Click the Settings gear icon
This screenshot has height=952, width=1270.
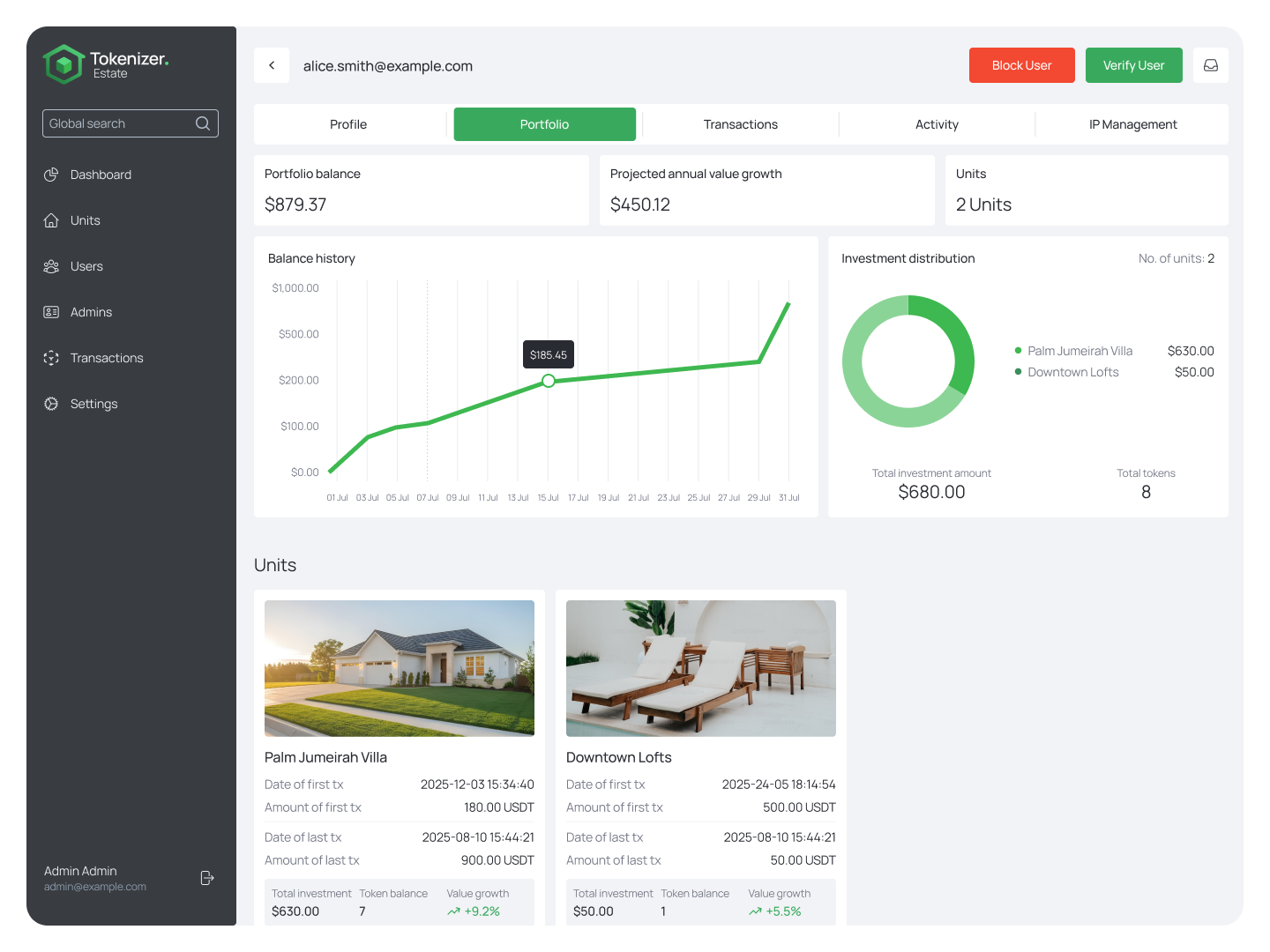51,404
